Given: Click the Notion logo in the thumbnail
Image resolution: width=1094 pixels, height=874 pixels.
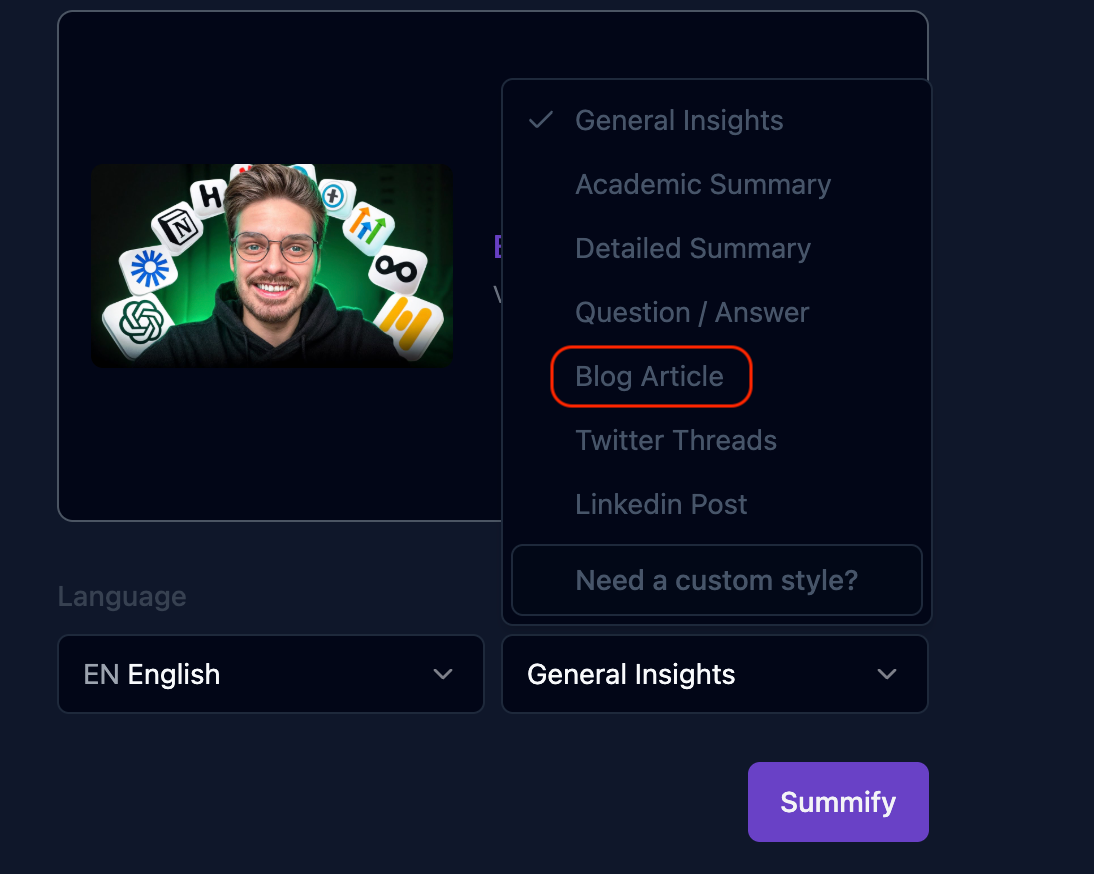Looking at the screenshot, I should (178, 225).
